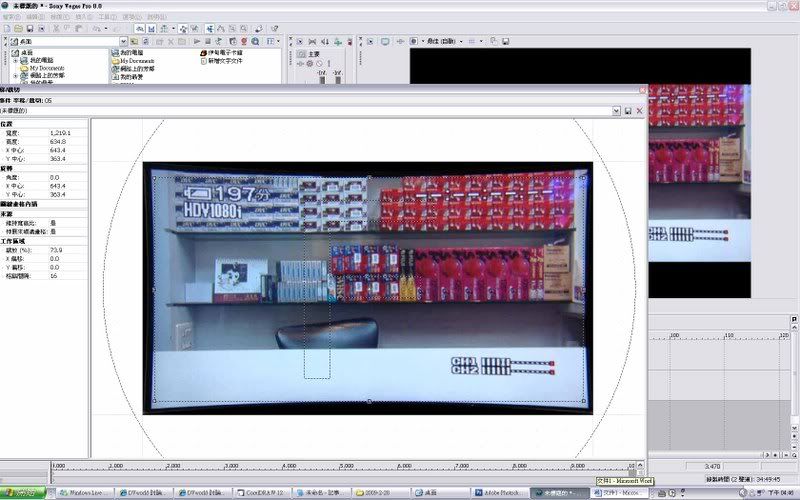800x500 pixels.
Task: Open the 工具(T) menu
Action: [107, 17]
